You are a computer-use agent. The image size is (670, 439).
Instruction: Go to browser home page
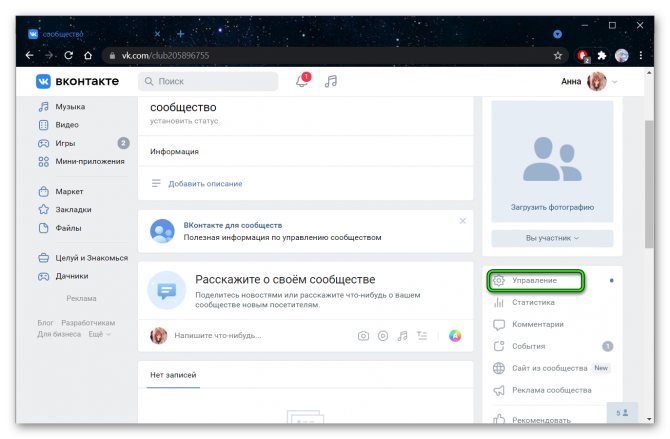pos(88,56)
